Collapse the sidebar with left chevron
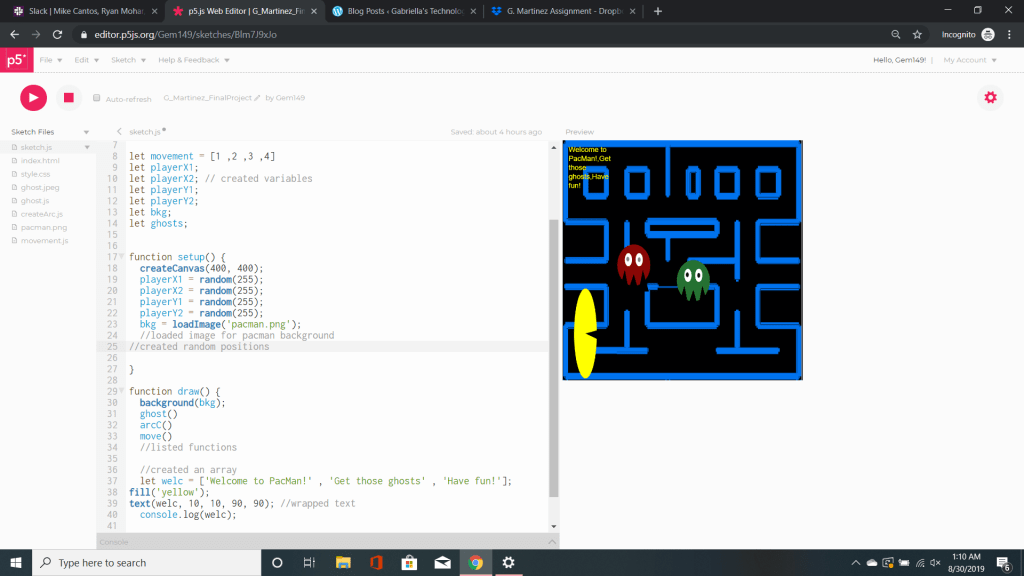The width and height of the screenshot is (1024, 576). (120, 132)
